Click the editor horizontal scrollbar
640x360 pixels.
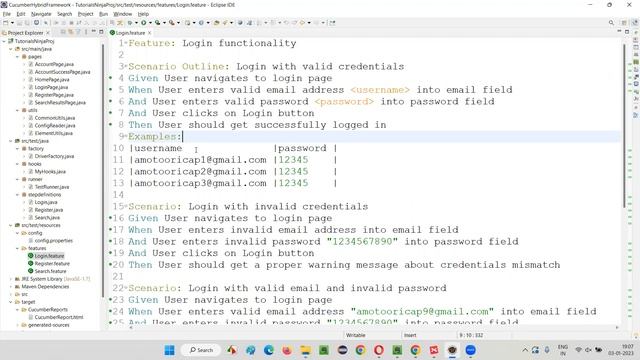(373, 327)
